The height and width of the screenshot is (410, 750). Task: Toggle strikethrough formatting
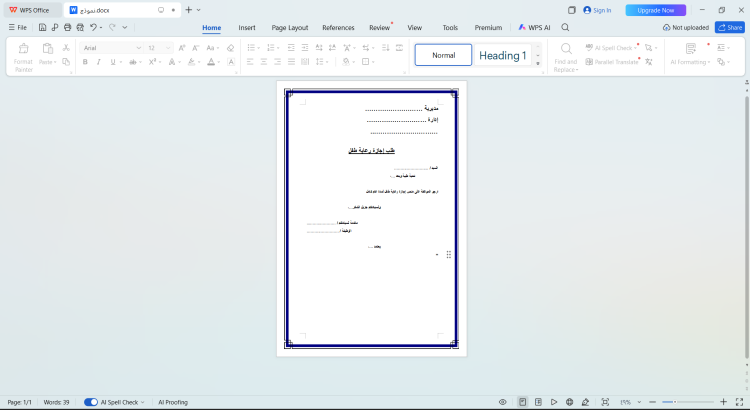(x=132, y=62)
